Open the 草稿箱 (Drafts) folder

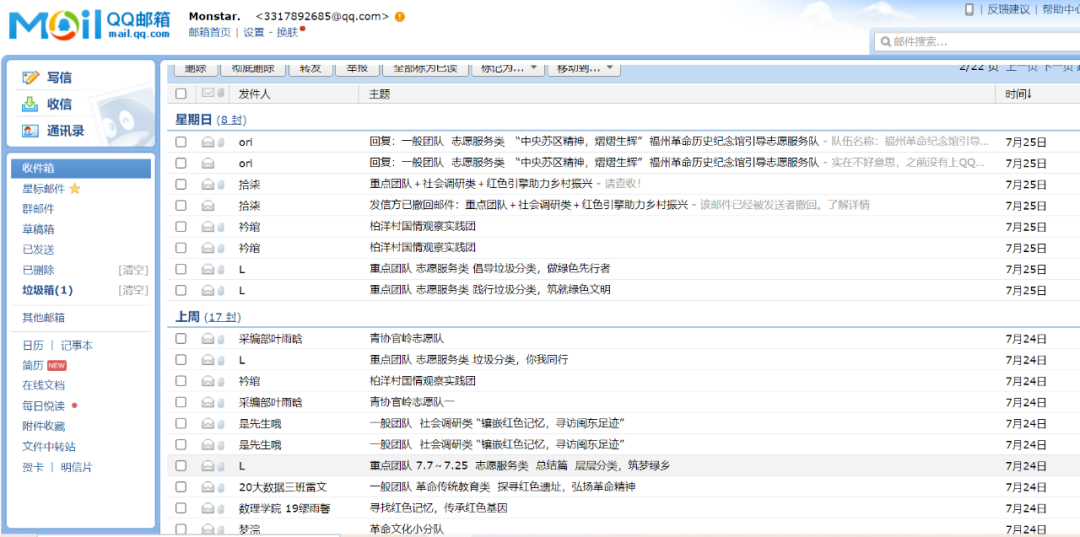(x=38, y=229)
